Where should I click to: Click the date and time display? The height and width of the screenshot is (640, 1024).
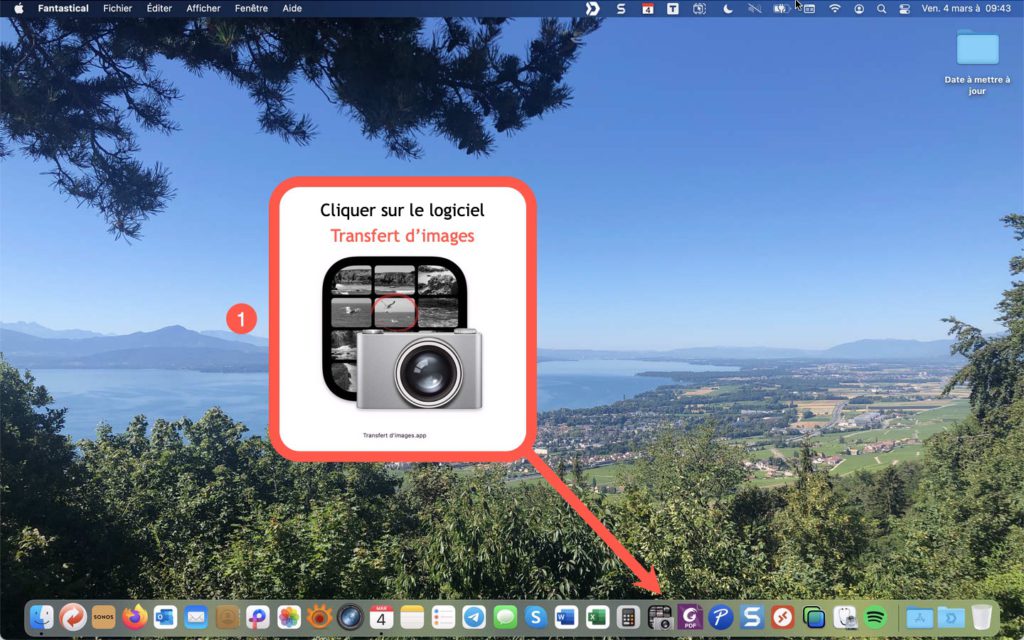pyautogui.click(x=967, y=8)
